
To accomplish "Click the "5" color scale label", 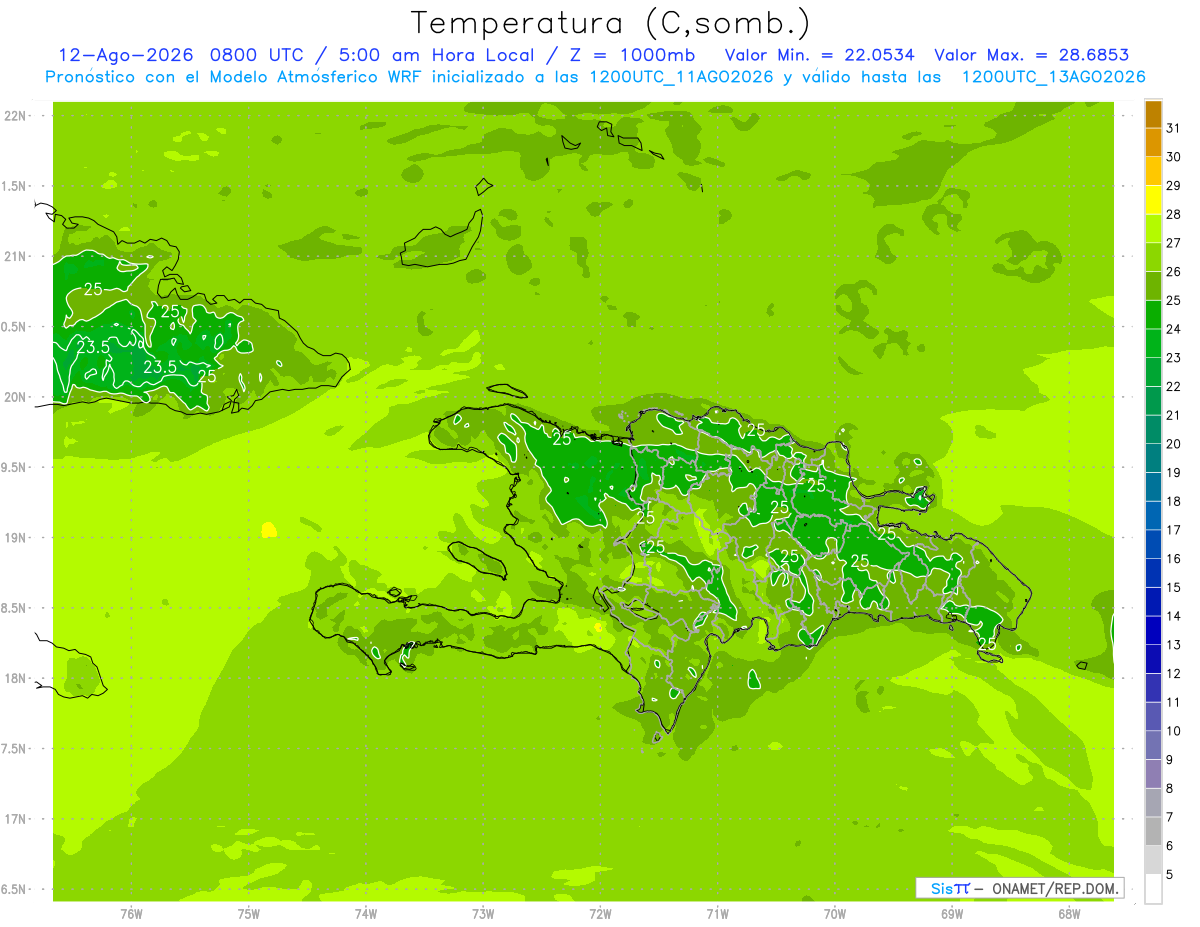I will pyautogui.click(x=1170, y=875).
